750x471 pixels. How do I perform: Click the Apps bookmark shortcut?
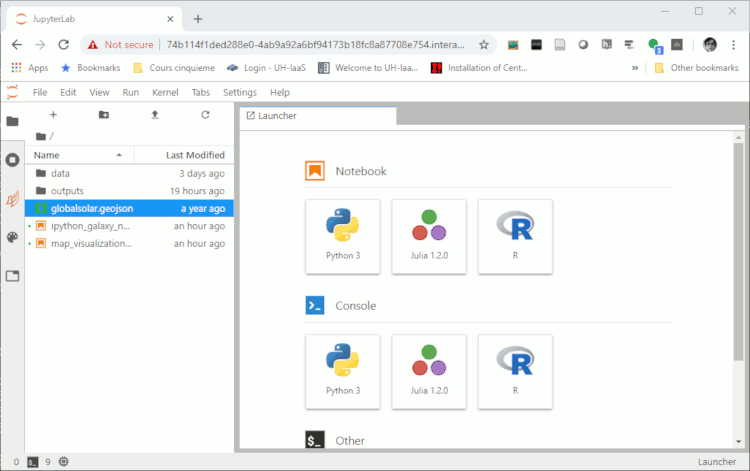[30, 68]
